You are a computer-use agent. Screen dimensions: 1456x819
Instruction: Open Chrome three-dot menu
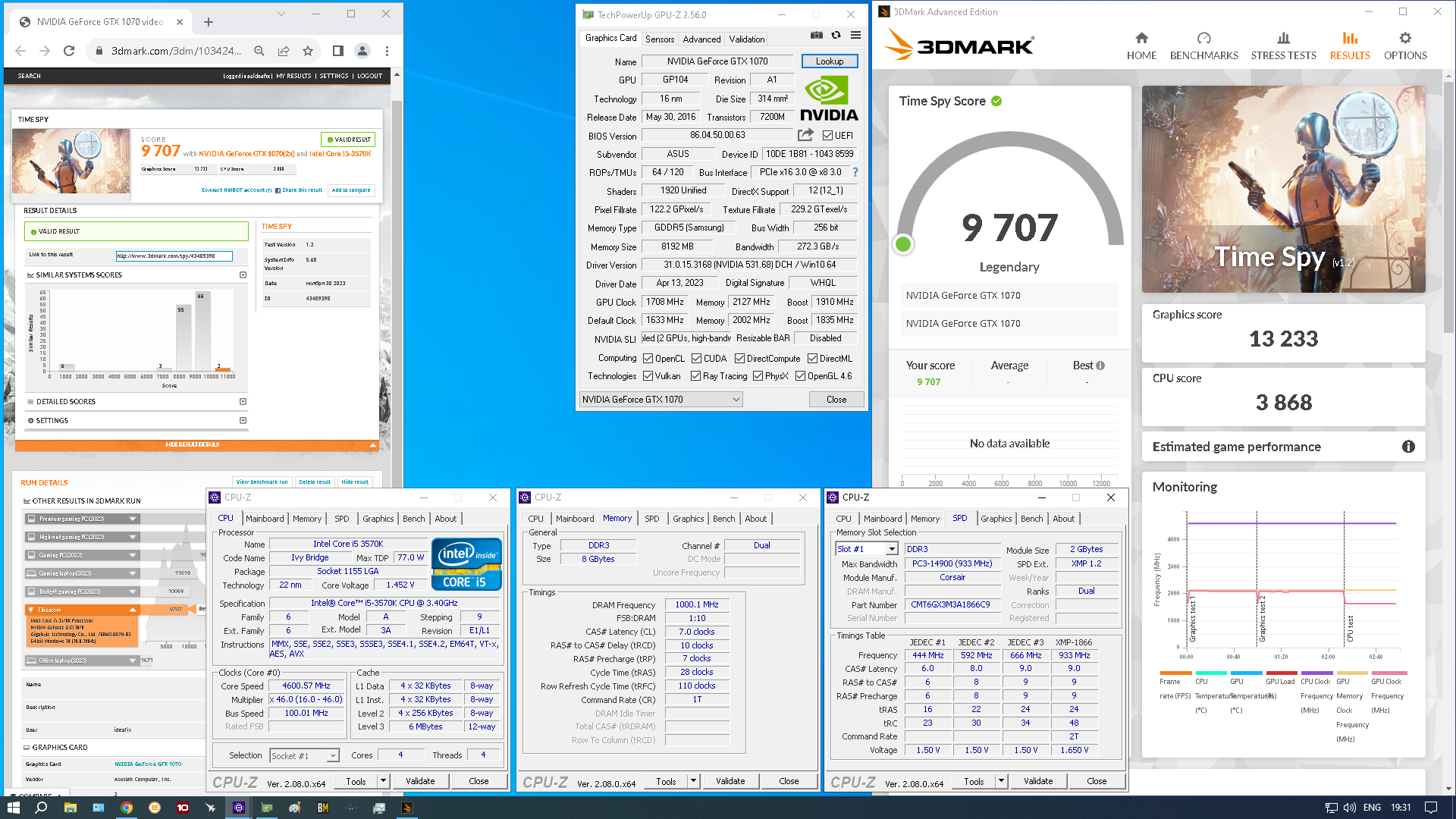pyautogui.click(x=387, y=51)
